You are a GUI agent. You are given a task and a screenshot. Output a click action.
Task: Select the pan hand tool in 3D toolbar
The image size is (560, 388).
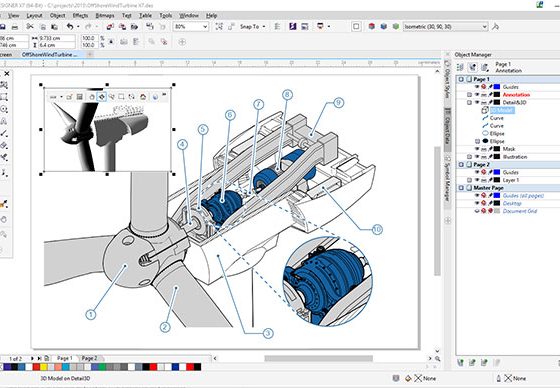92,97
